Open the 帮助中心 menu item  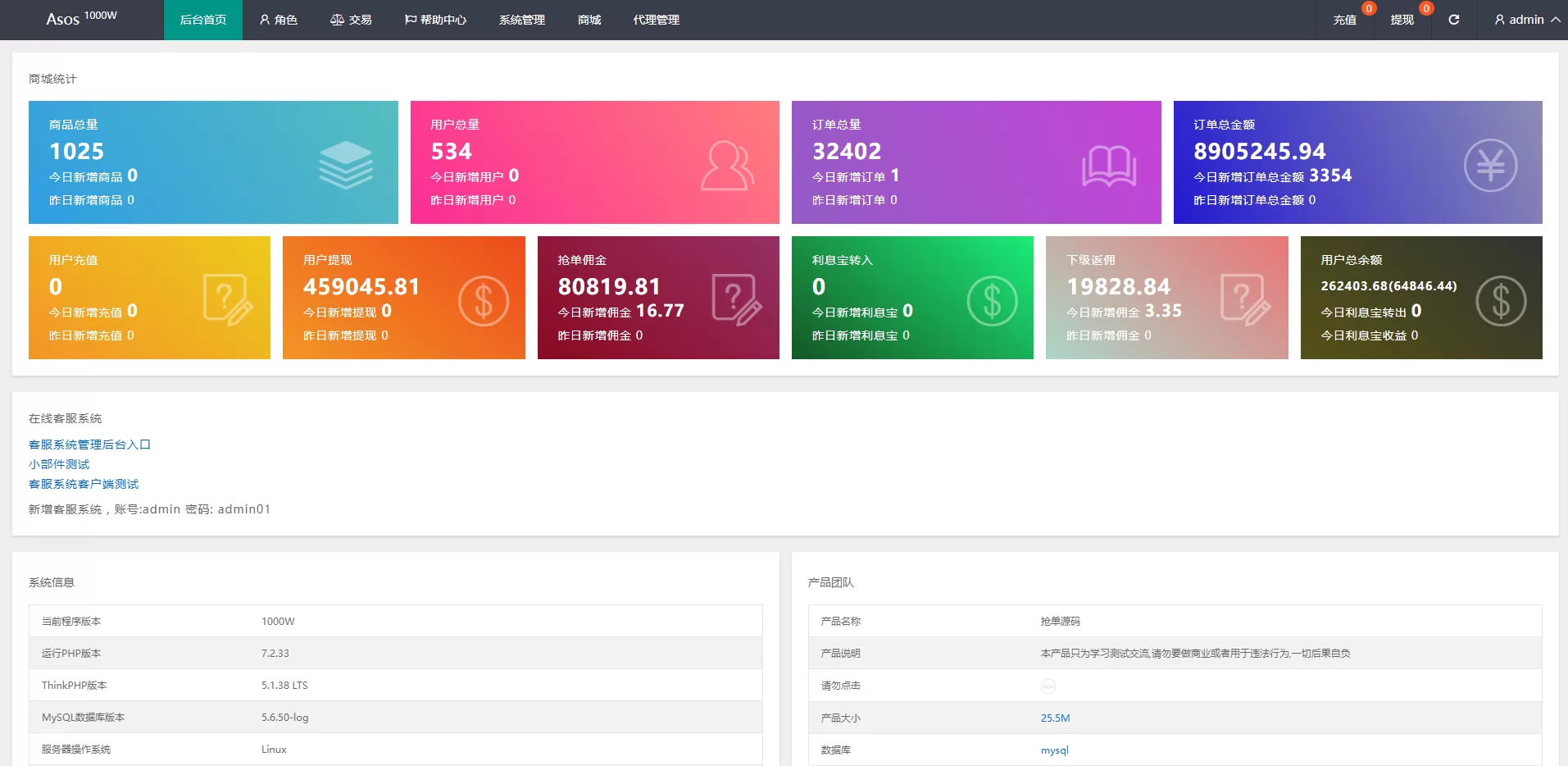click(x=435, y=20)
